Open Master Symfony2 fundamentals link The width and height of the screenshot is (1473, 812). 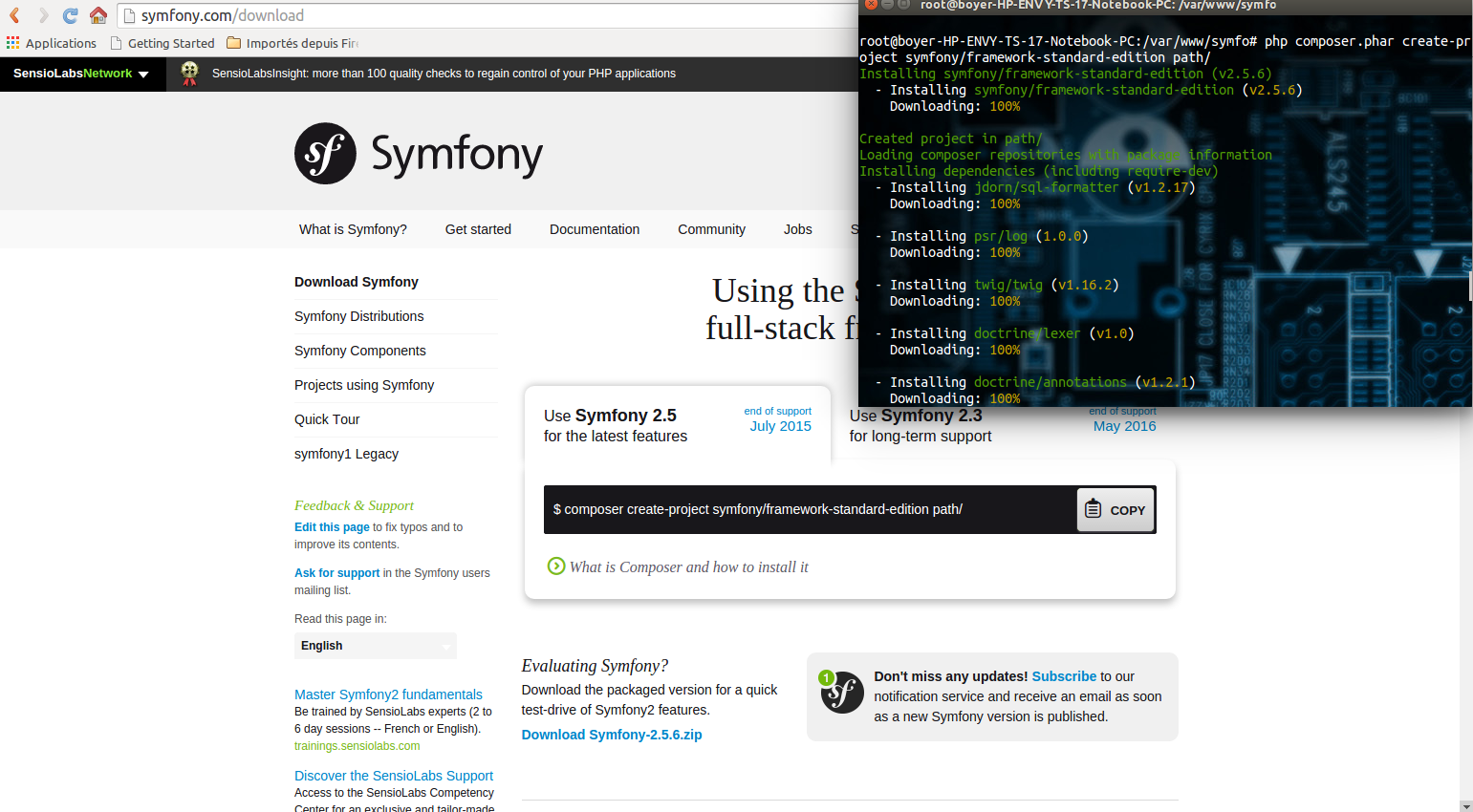pos(388,694)
